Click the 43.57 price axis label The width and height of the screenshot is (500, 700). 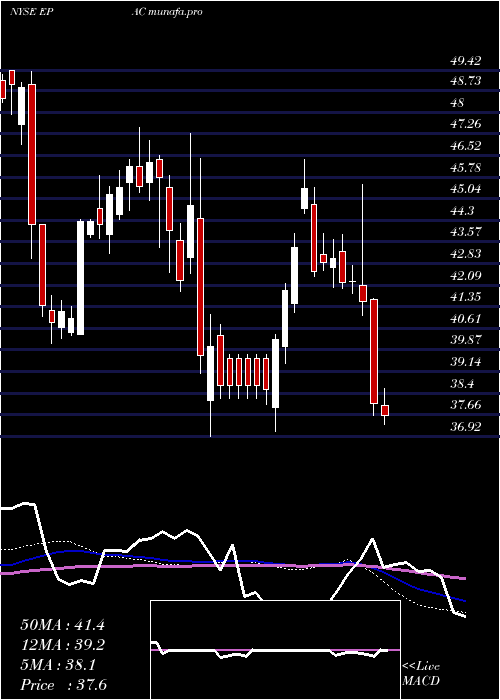click(466, 232)
